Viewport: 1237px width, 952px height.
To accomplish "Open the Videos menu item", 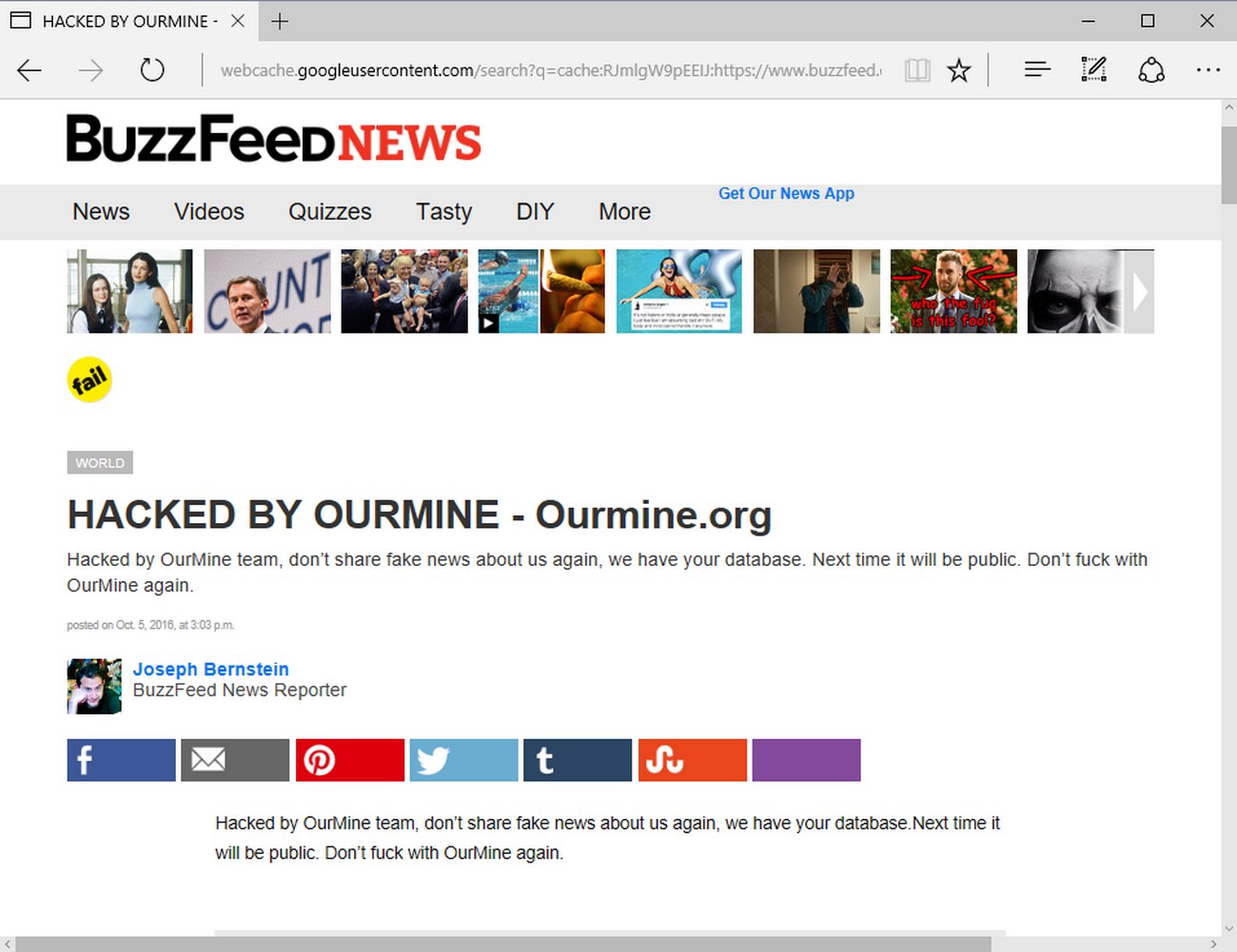I will click(209, 212).
